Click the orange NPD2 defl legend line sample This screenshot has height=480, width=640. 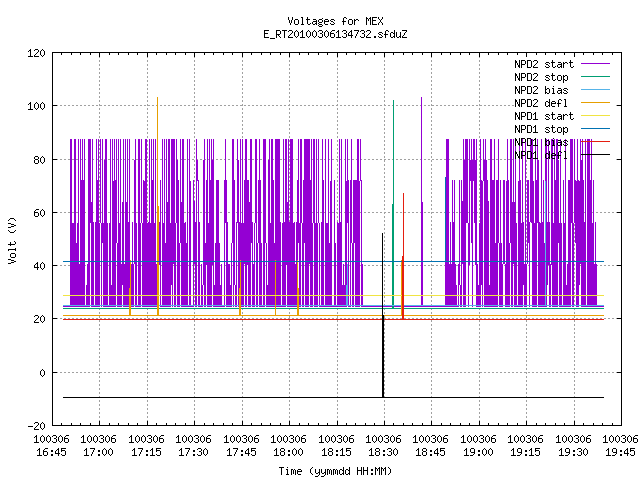click(595, 102)
